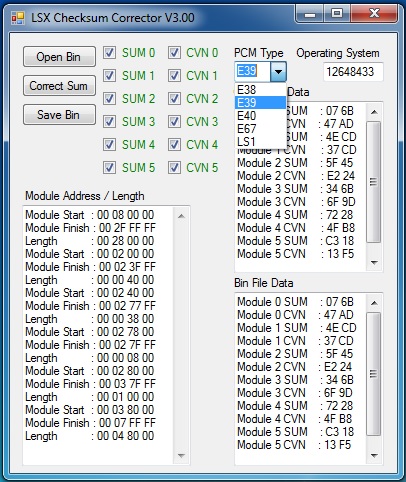406x482 pixels.
Task: Click 'Module 4 CVN : 4F B8' in Bin File Data
Action: point(295,419)
